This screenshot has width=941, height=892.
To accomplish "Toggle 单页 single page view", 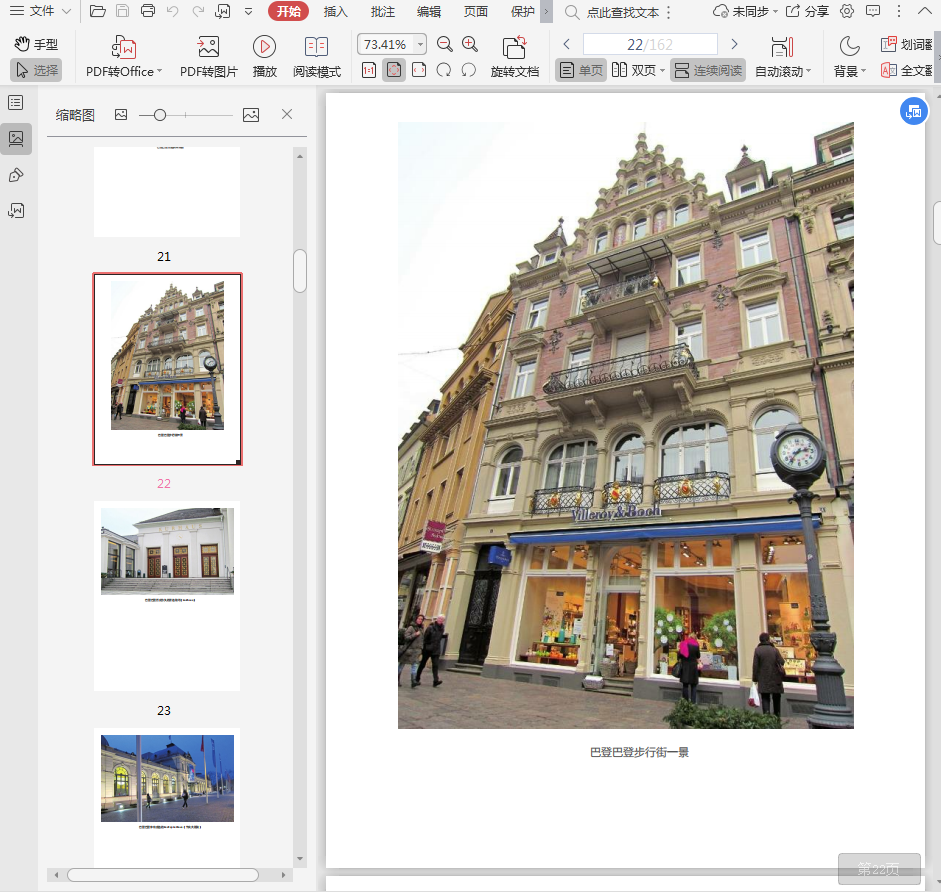I will 581,71.
